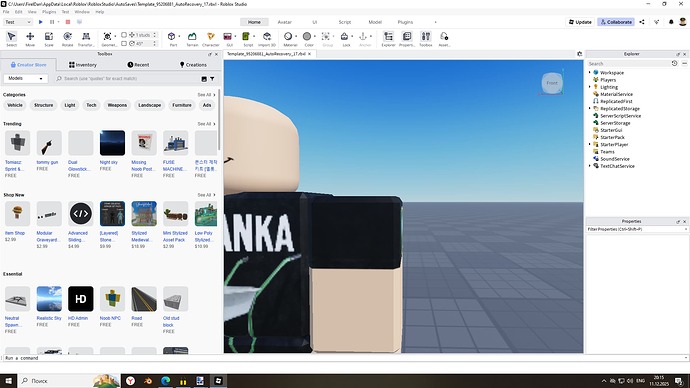Open the Character tool
The image size is (690, 388).
(x=211, y=39)
